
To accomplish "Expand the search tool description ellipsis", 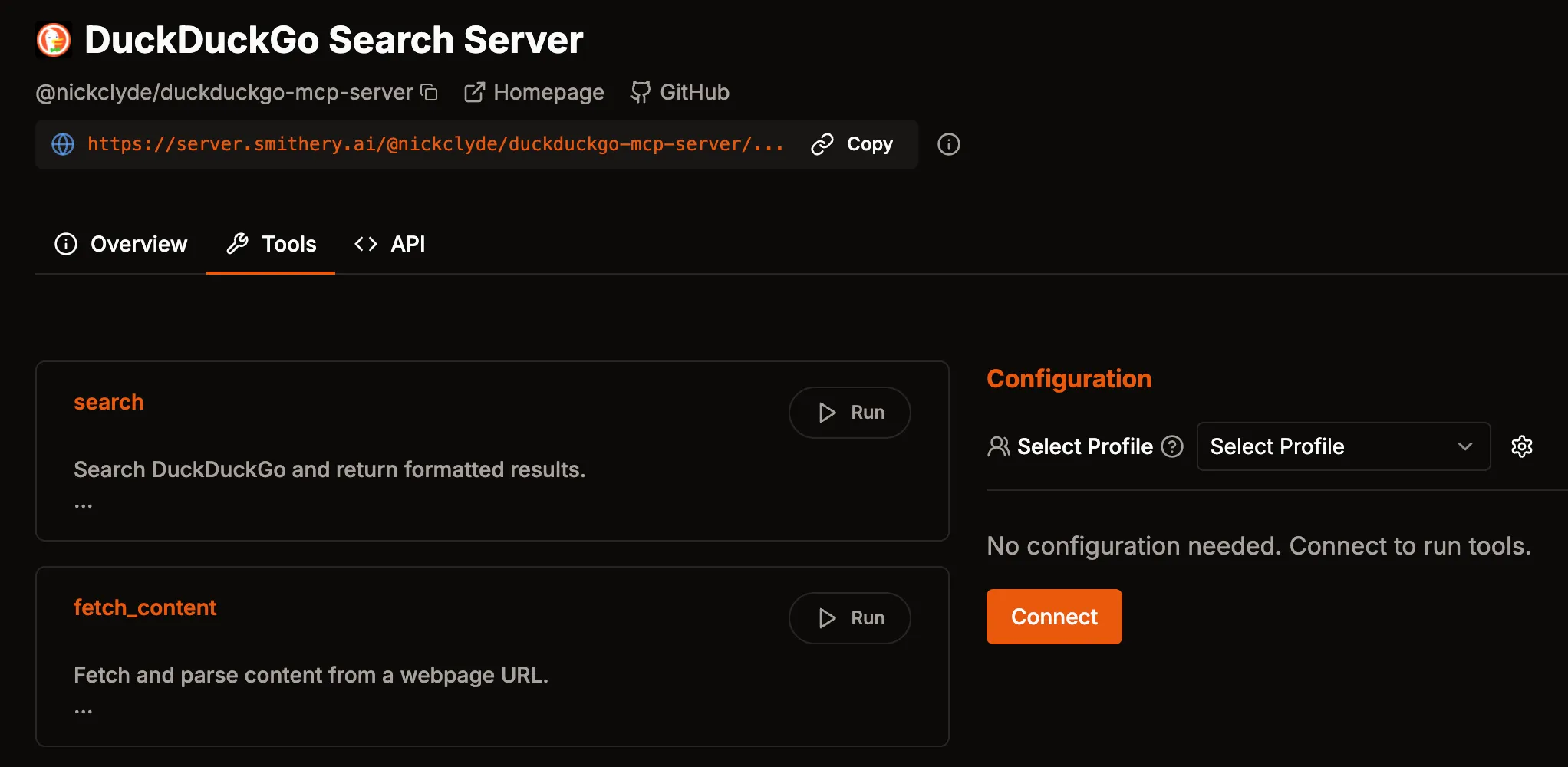I will click(x=83, y=505).
